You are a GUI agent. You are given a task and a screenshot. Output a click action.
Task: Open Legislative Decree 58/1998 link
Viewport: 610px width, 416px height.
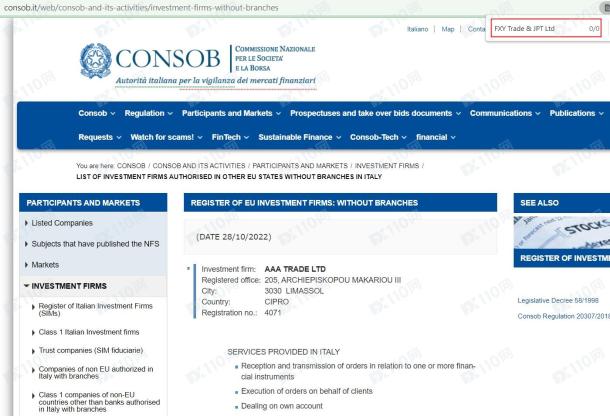[558, 300]
